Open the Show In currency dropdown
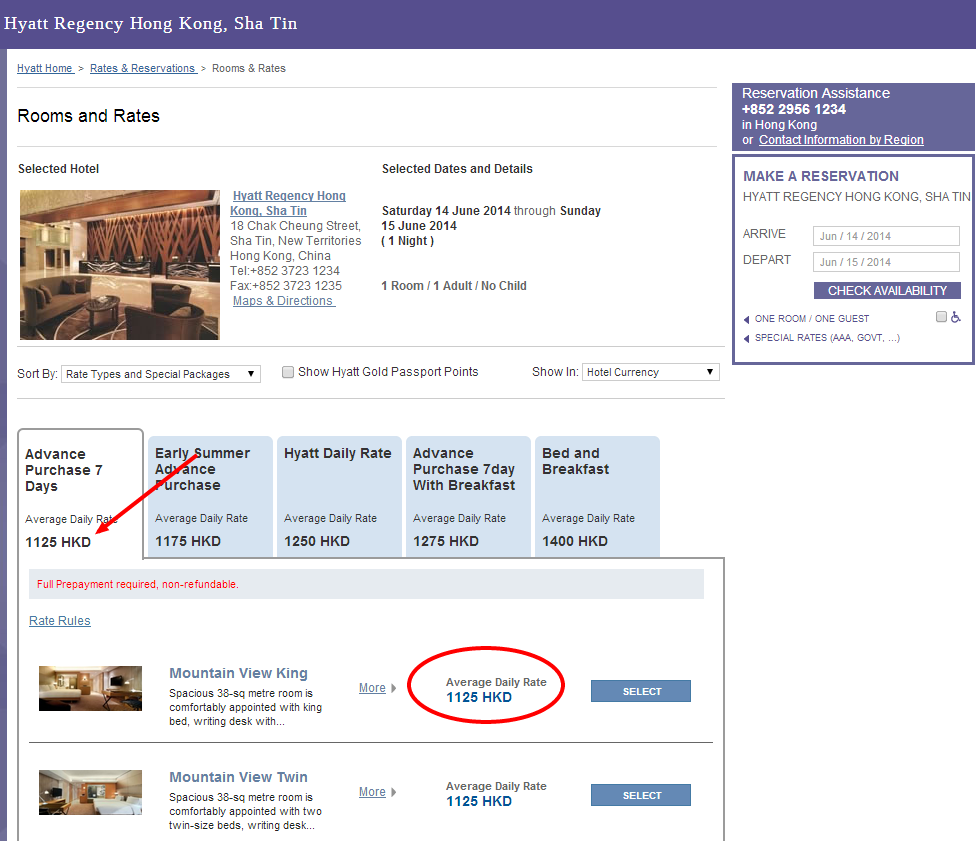This screenshot has width=976, height=841. point(650,372)
